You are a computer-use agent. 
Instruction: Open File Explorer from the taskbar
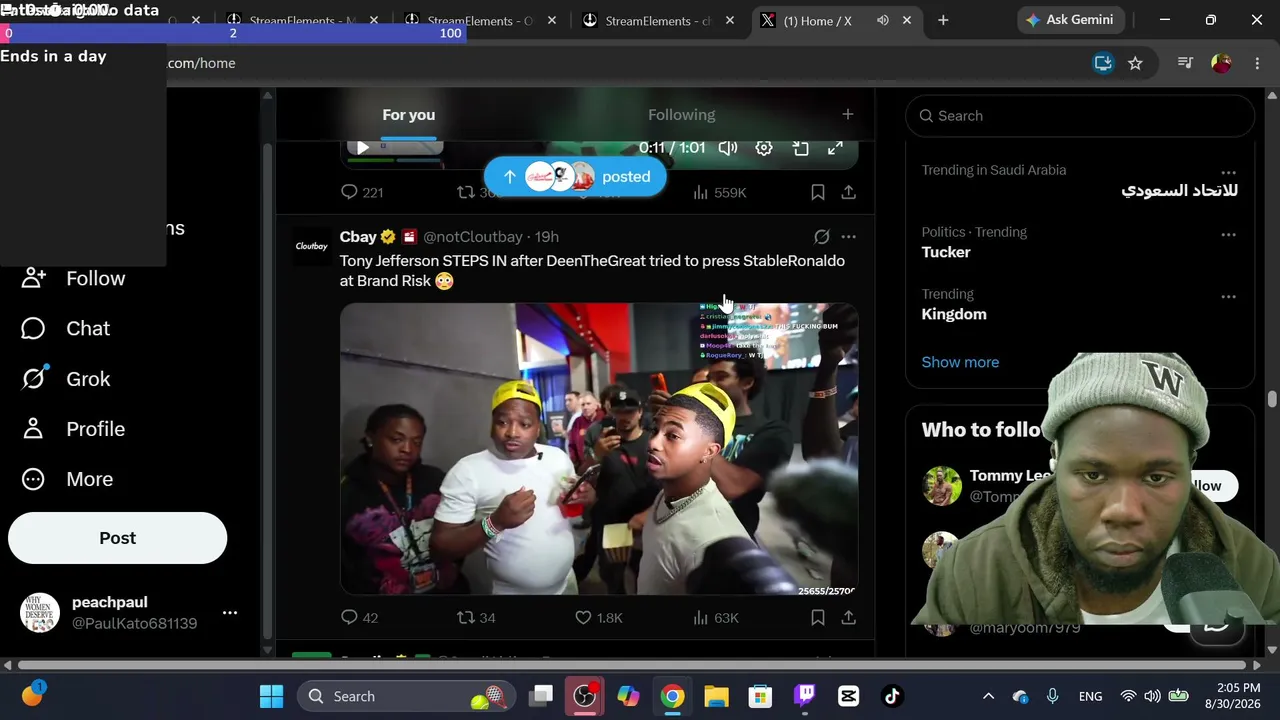pos(716,696)
